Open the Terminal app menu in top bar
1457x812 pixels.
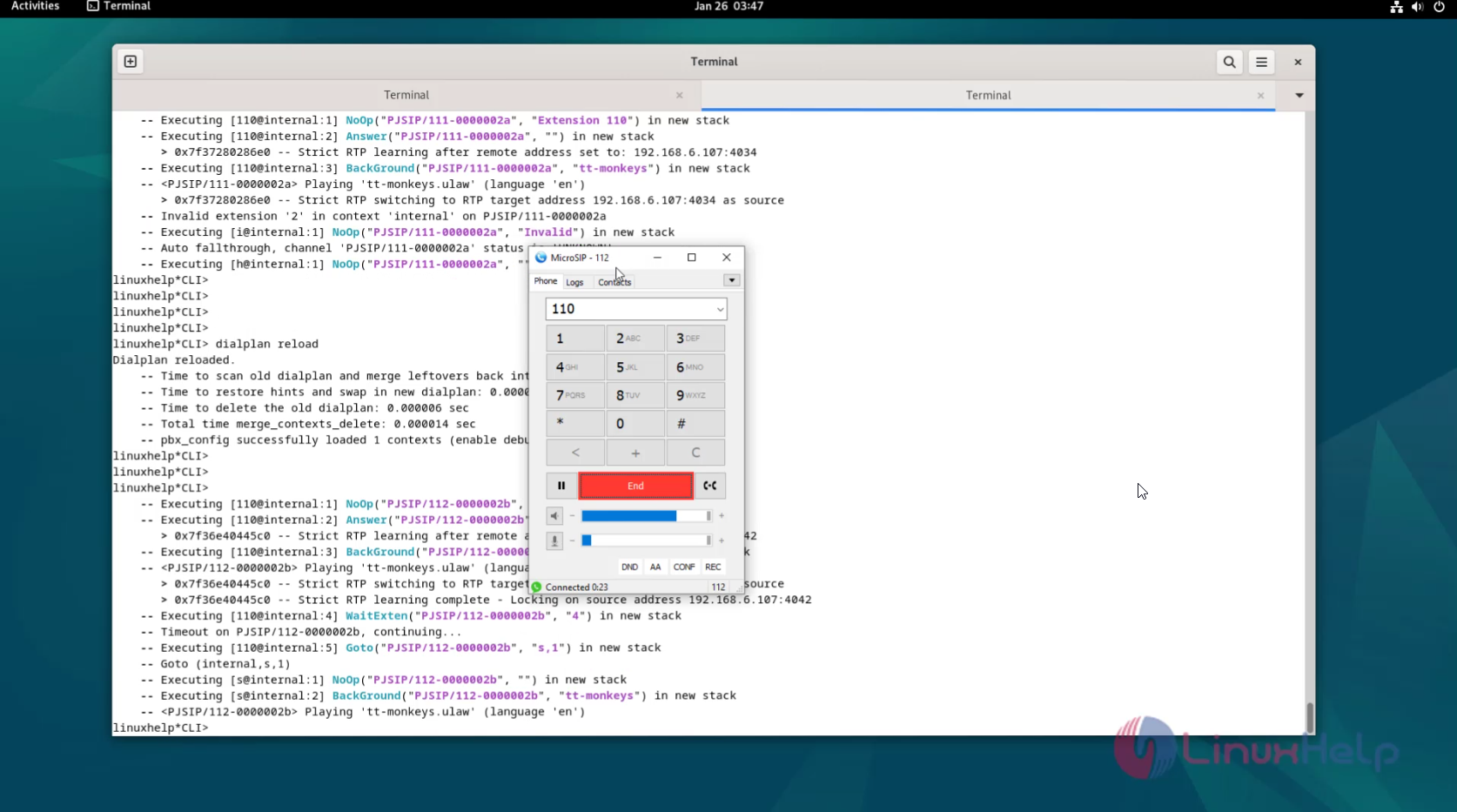pyautogui.click(x=118, y=6)
